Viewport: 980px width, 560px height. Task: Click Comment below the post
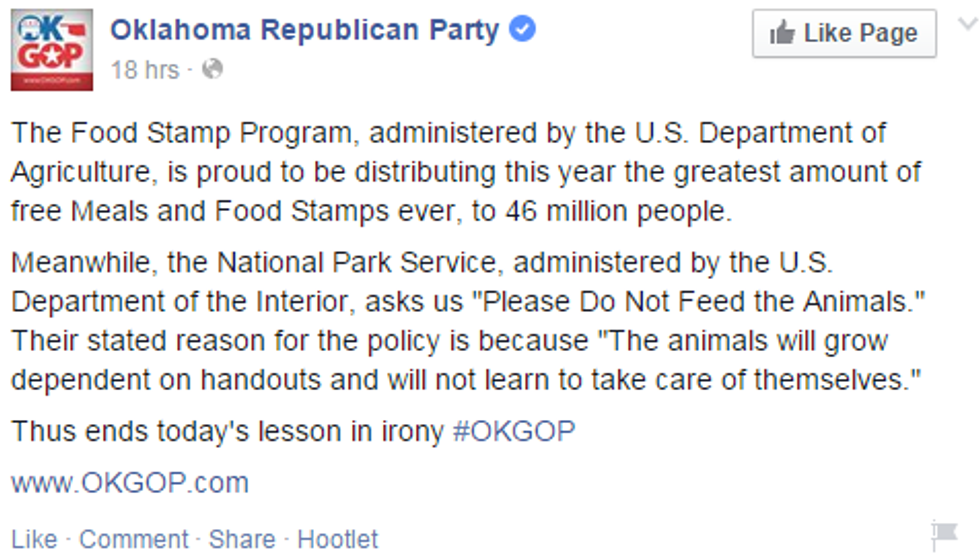click(133, 540)
